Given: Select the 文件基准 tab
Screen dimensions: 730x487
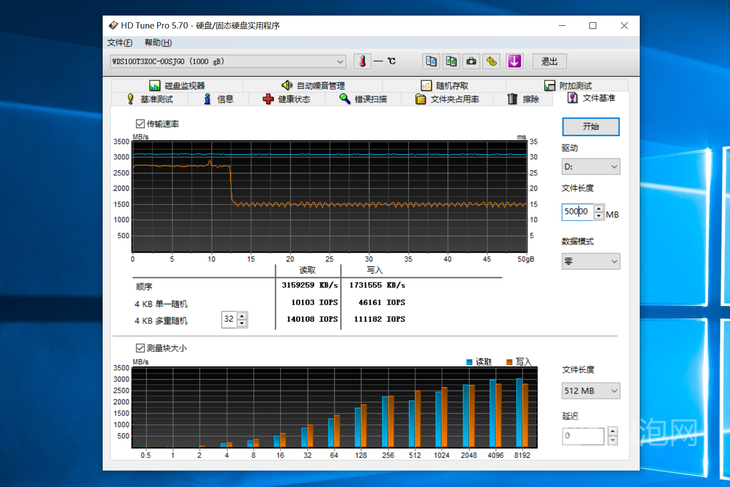Looking at the screenshot, I should tap(591, 98).
